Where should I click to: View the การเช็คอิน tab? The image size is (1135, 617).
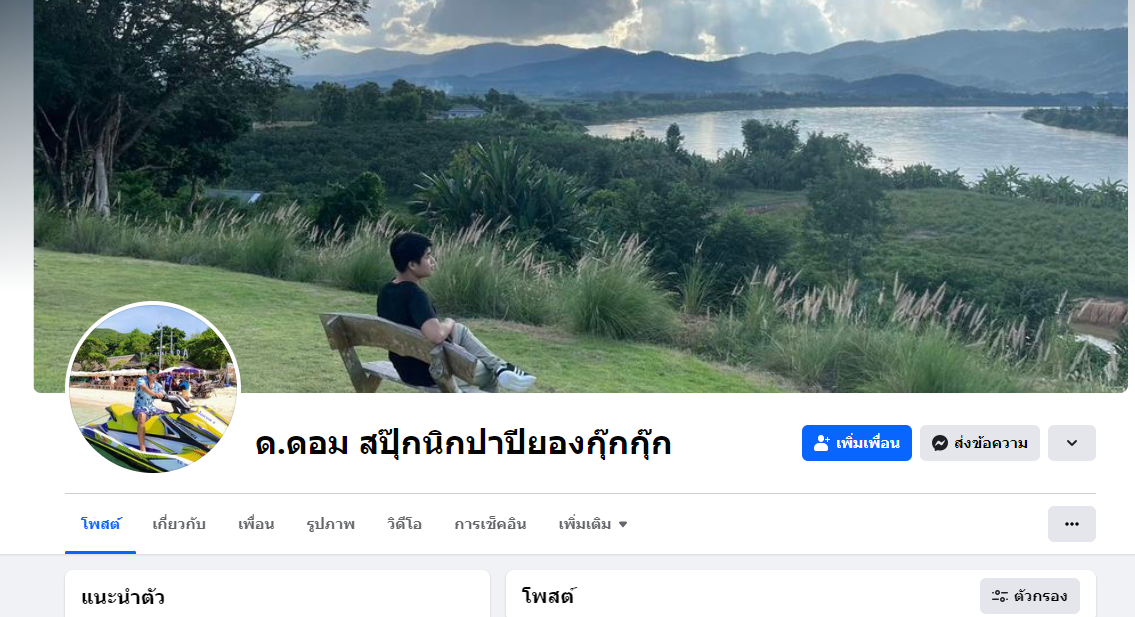490,524
